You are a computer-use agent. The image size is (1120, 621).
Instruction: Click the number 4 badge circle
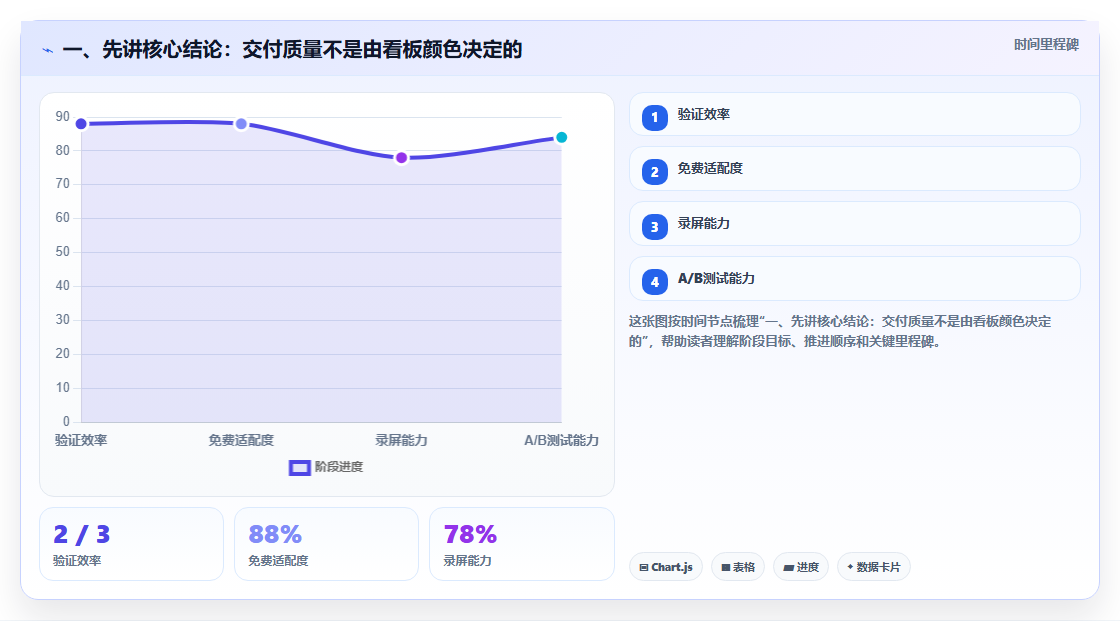click(x=654, y=282)
